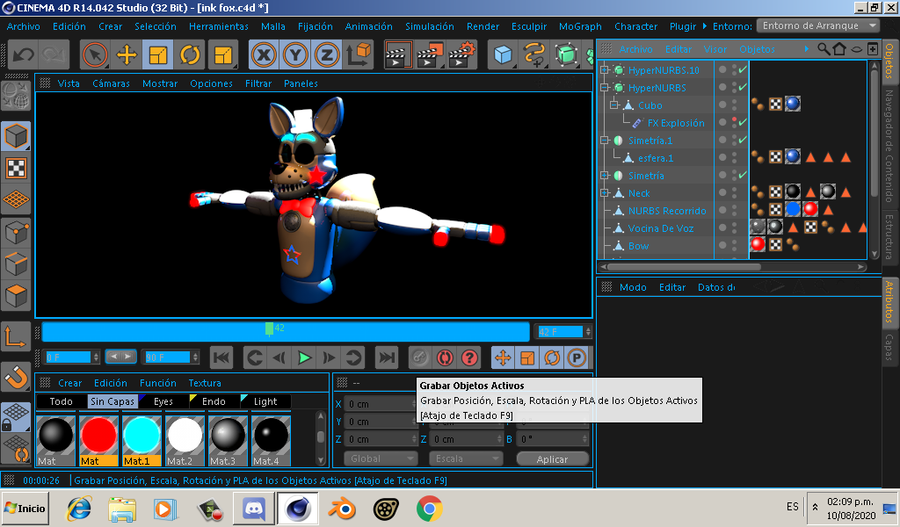Image resolution: width=900 pixels, height=527 pixels.
Task: Click the Aplicar button
Action: click(x=552, y=459)
